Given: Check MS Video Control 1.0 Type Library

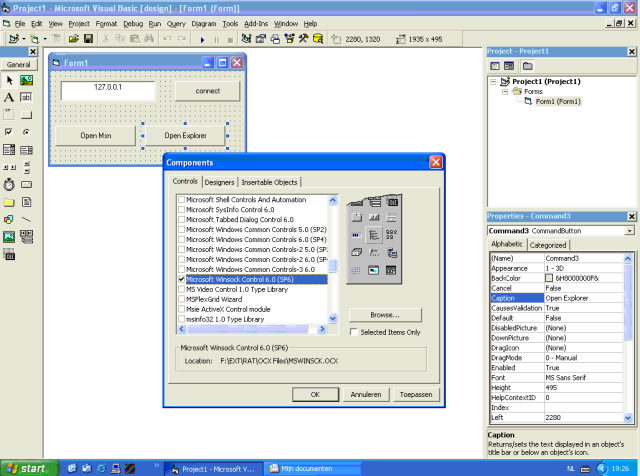Looking at the screenshot, I should click(x=182, y=289).
